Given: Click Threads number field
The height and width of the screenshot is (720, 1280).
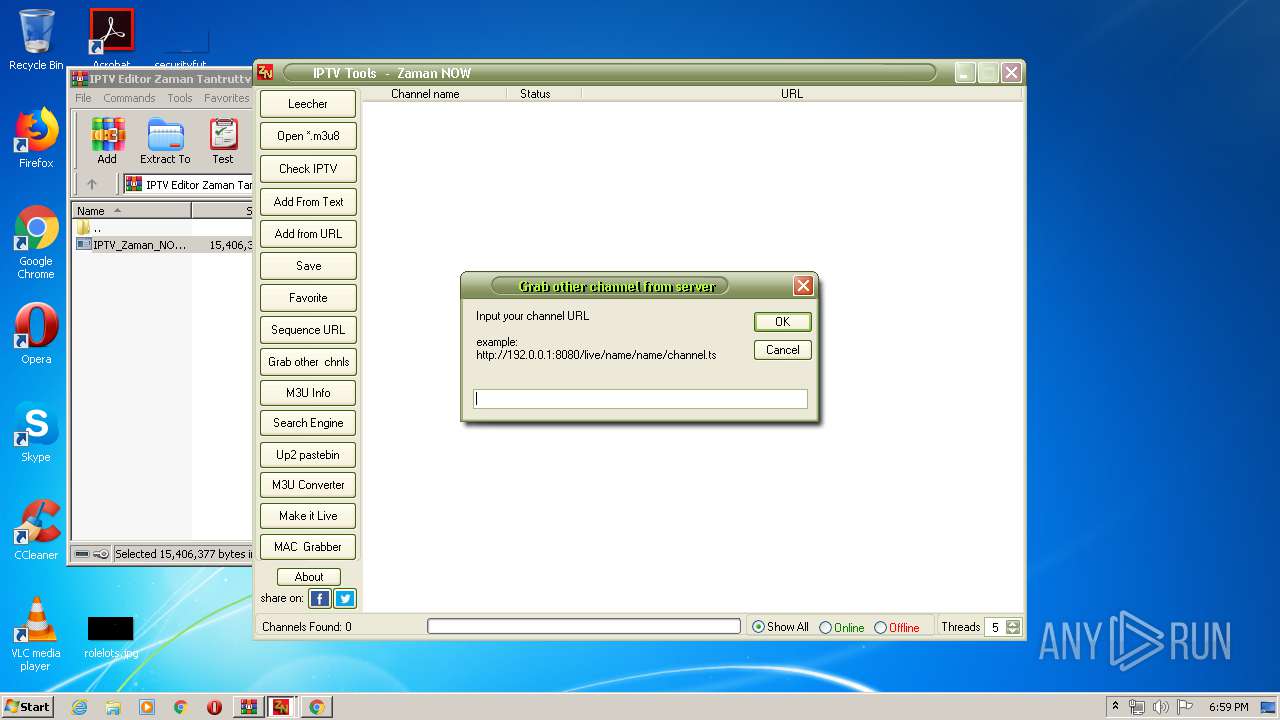Looking at the screenshot, I should tap(995, 627).
